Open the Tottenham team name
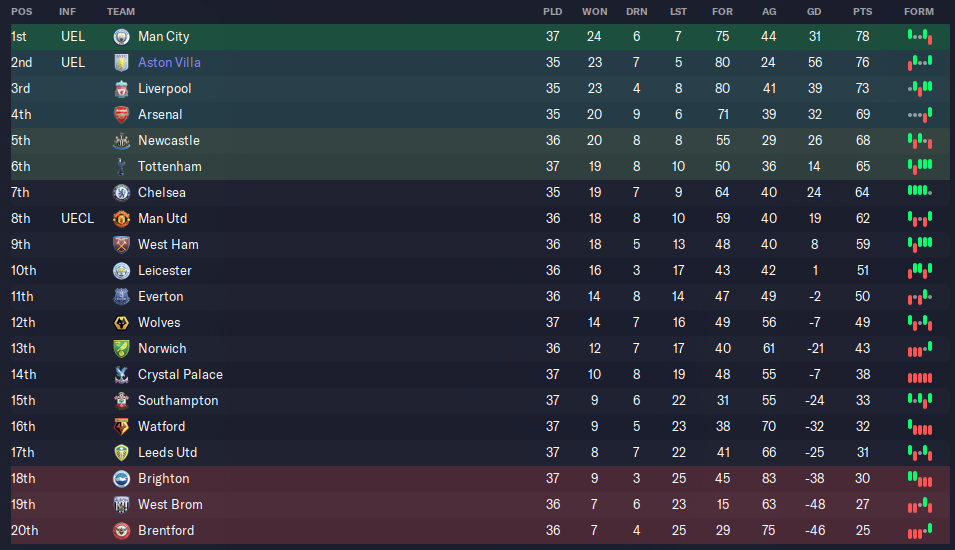The image size is (955, 550). tap(169, 167)
